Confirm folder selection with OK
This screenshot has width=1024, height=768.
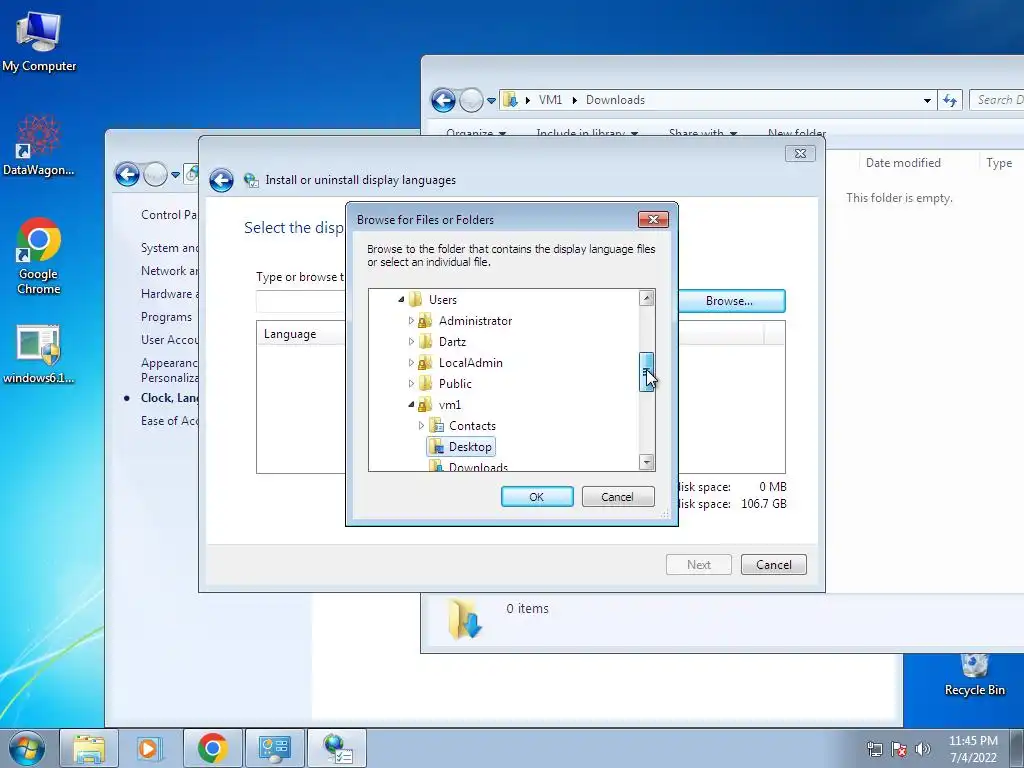(537, 496)
